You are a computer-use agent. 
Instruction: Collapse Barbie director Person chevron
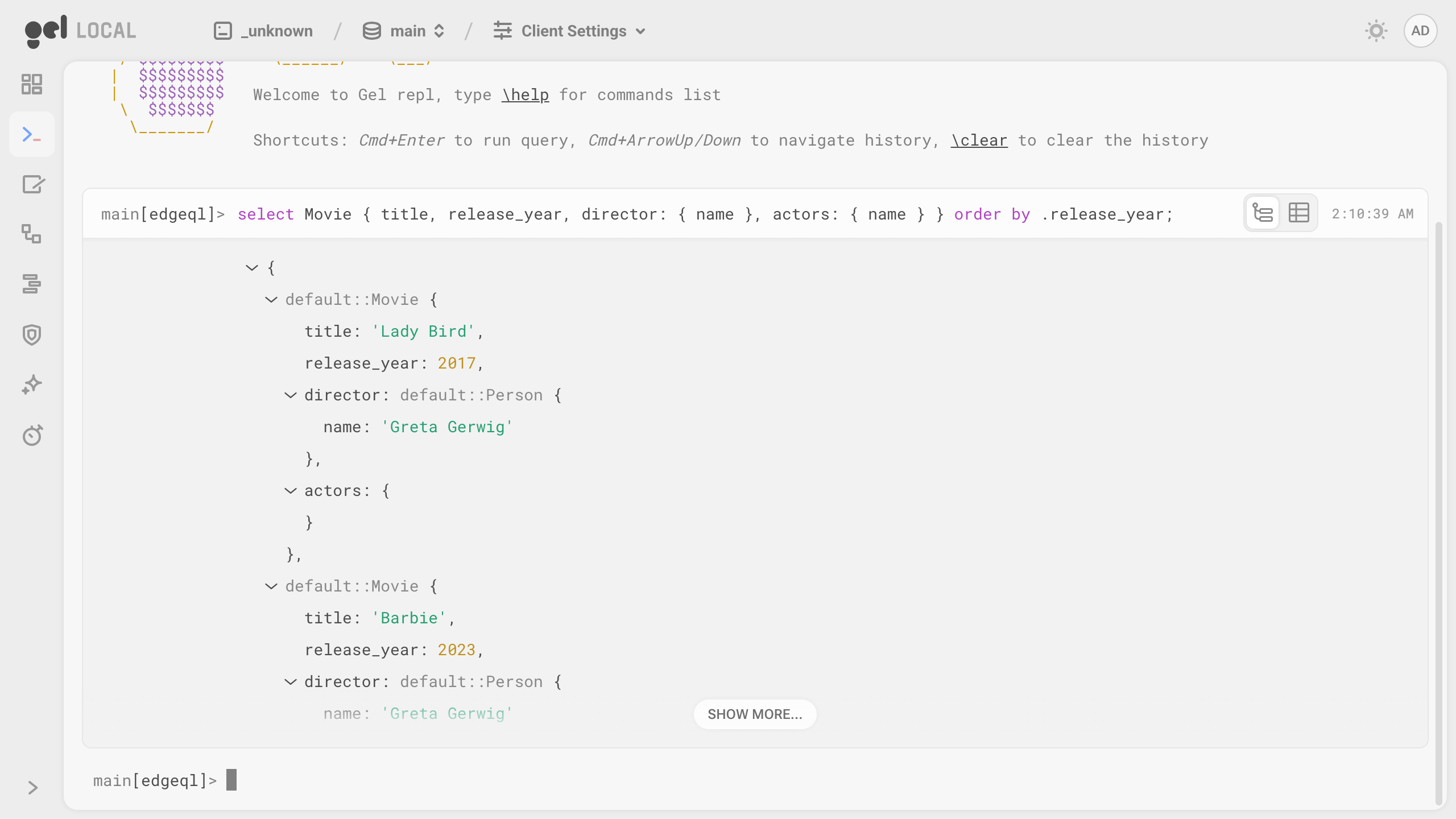291,681
